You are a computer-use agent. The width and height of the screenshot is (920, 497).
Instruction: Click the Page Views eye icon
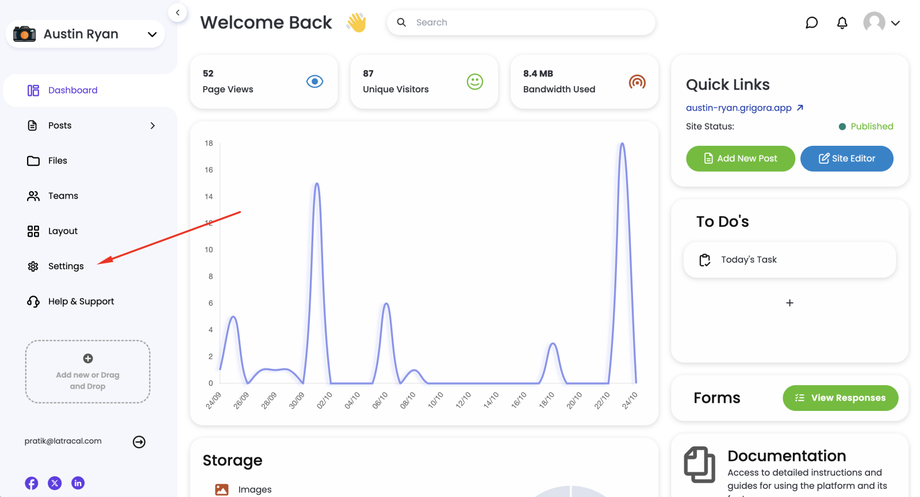(x=314, y=82)
